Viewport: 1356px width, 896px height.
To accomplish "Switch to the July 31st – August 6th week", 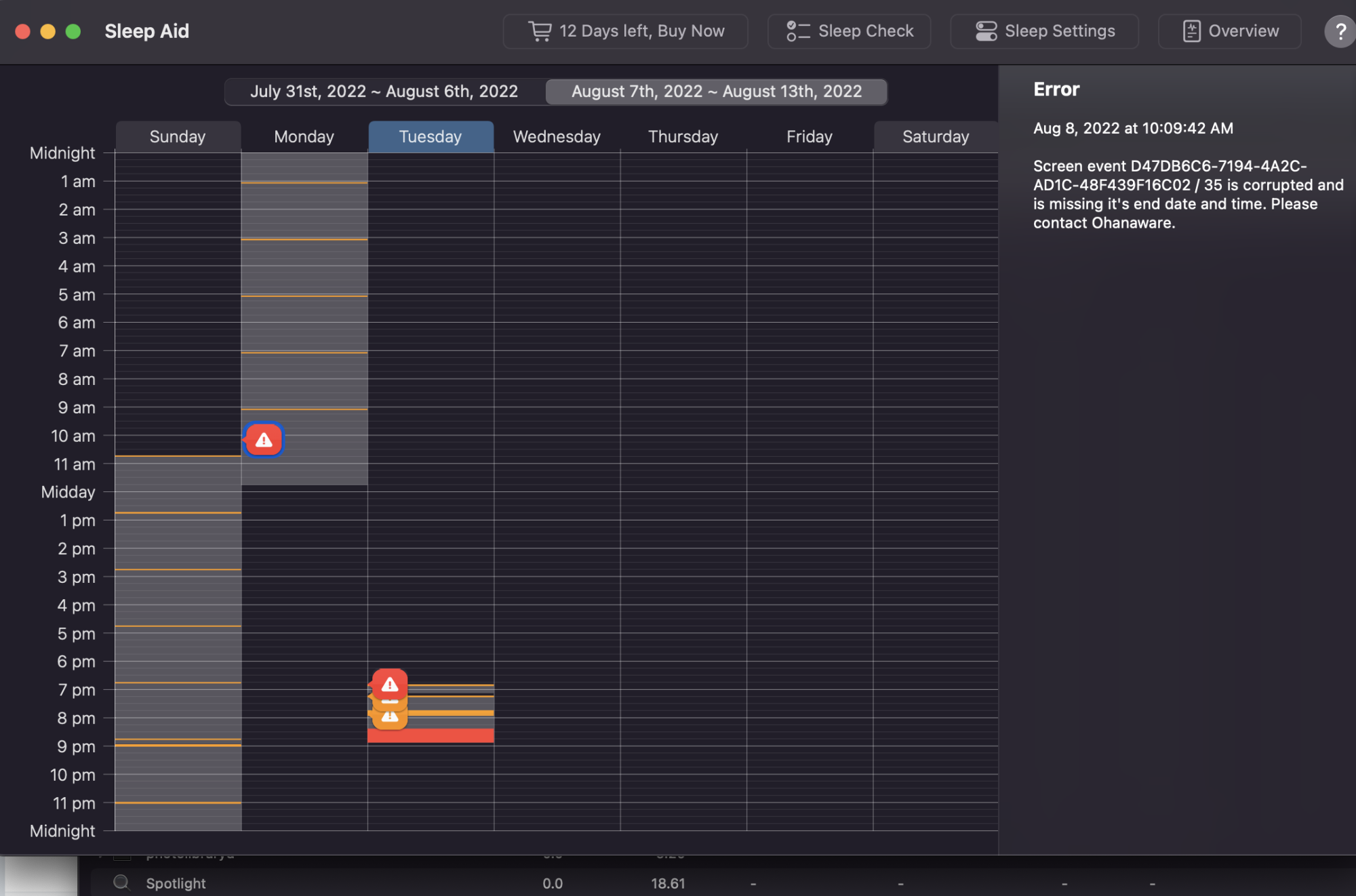I will (x=384, y=91).
